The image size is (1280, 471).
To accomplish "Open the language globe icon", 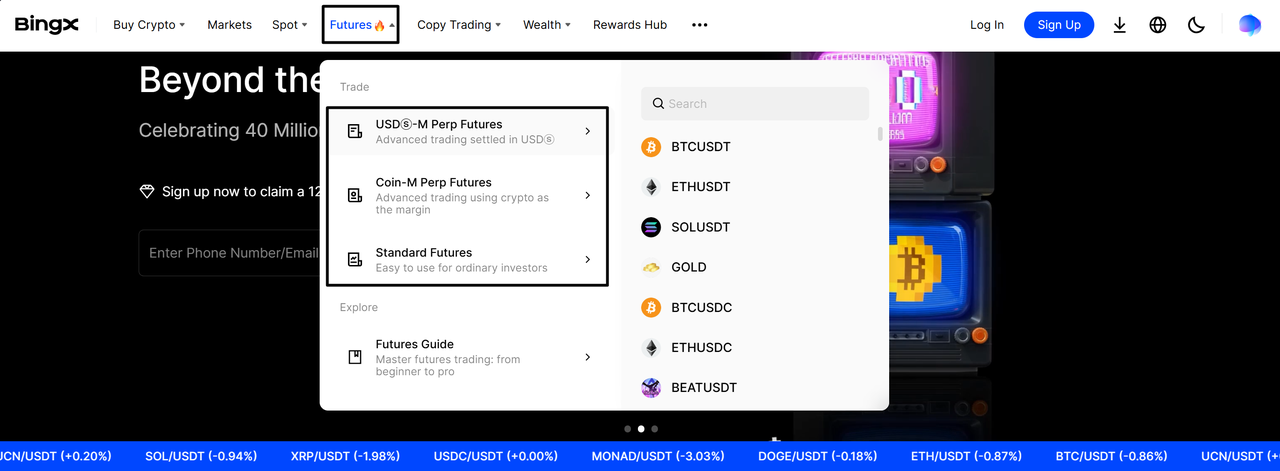I will point(1158,25).
